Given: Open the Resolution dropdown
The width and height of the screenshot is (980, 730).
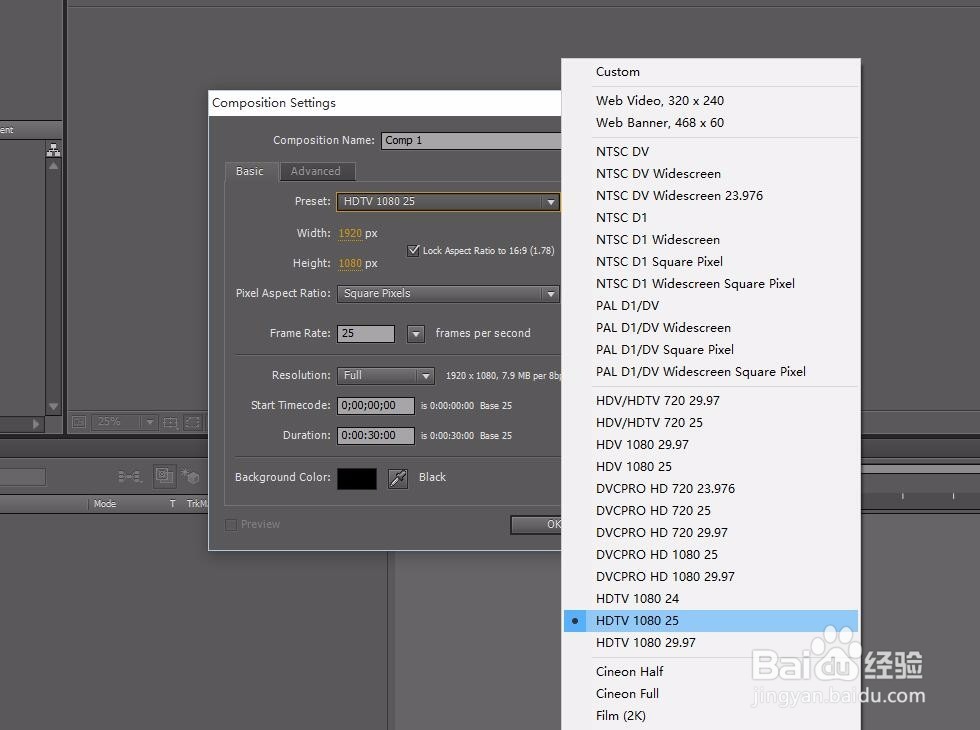Looking at the screenshot, I should coord(386,376).
